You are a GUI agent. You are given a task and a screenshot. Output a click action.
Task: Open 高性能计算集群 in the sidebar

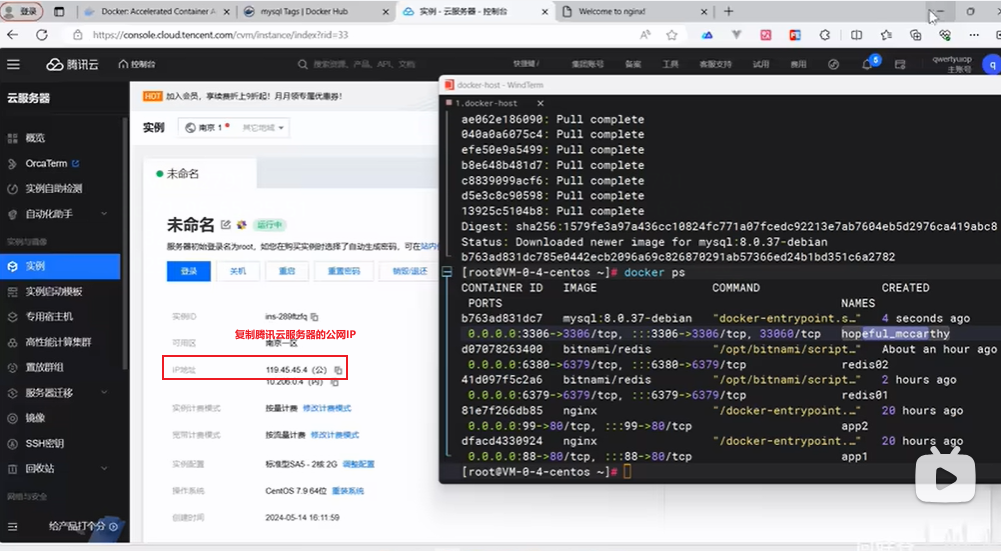click(60, 342)
